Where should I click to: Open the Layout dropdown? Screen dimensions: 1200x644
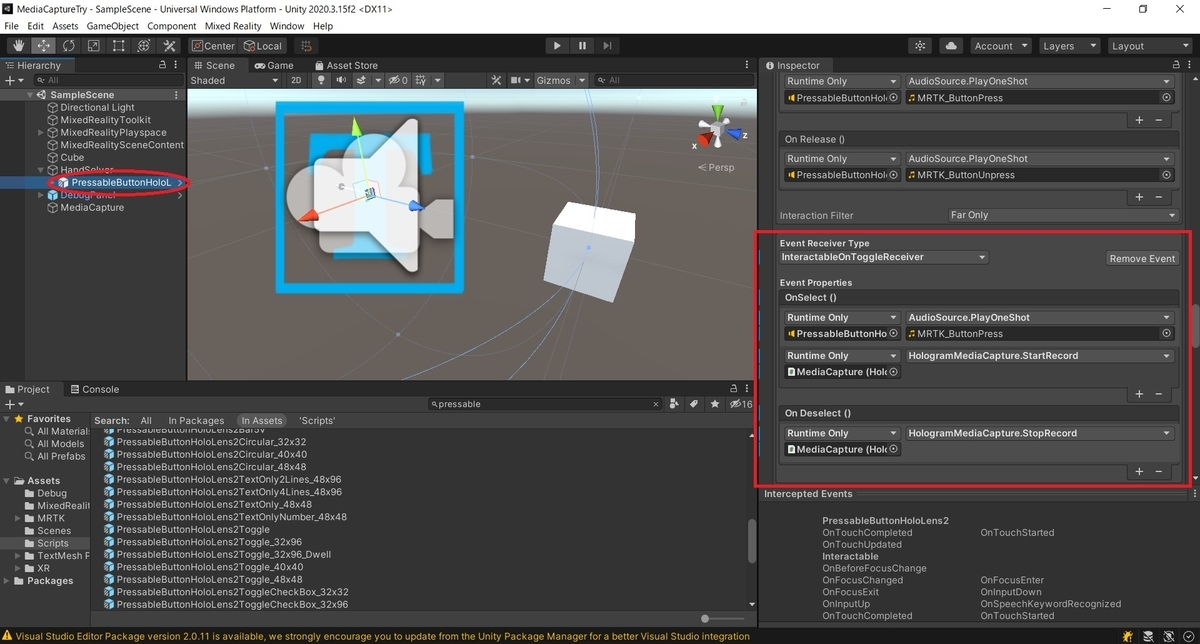click(1148, 46)
